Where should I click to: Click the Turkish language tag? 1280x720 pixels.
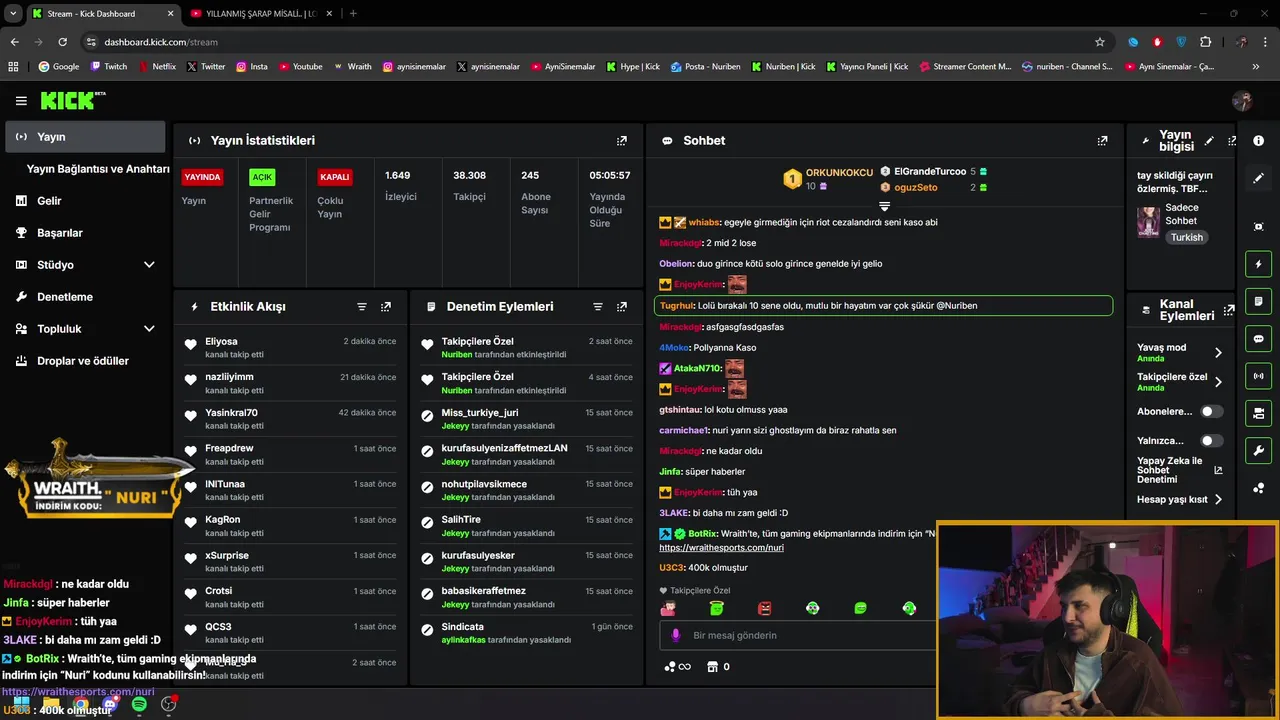click(1187, 238)
